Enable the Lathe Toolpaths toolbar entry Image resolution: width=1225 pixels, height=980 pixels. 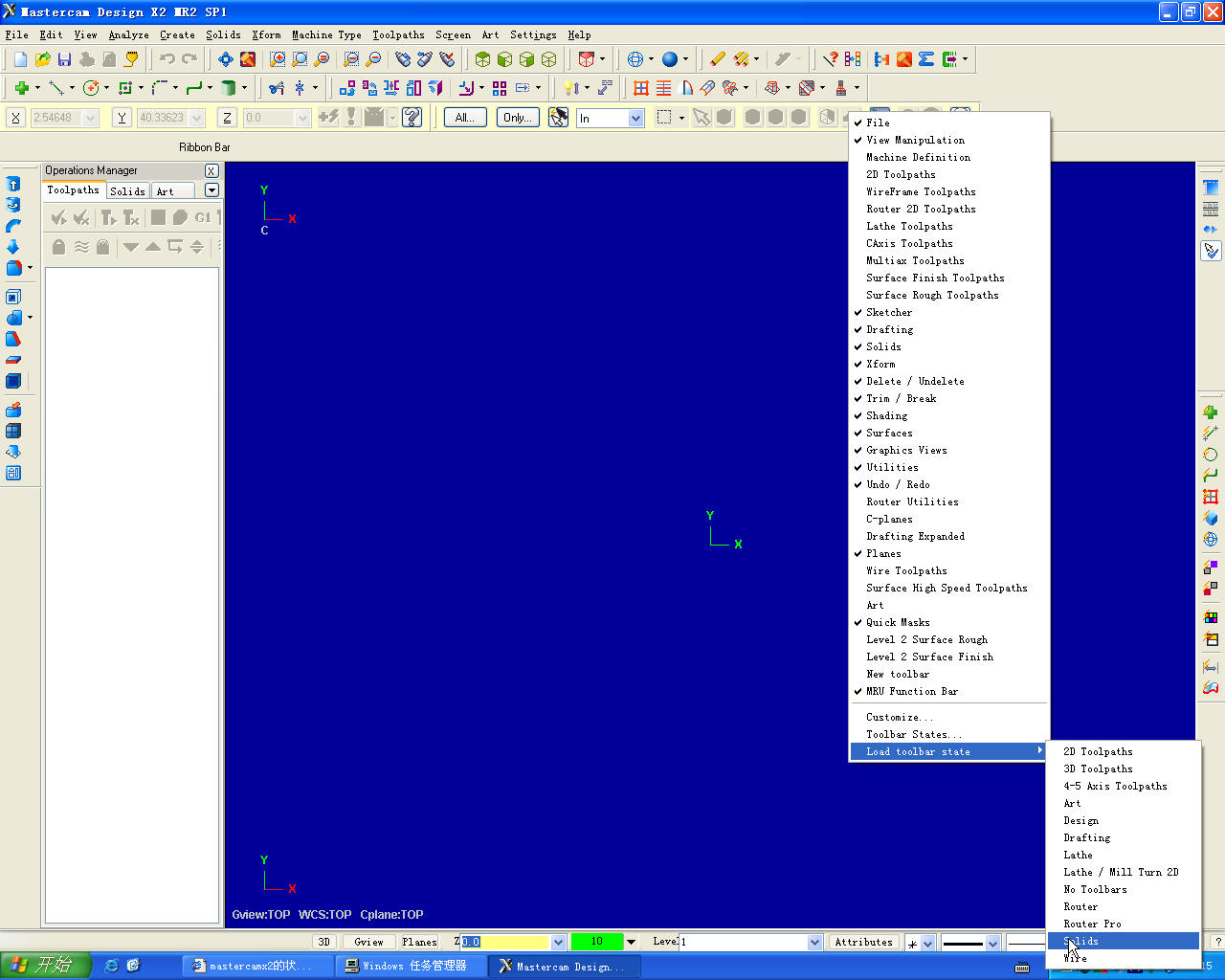point(949,226)
